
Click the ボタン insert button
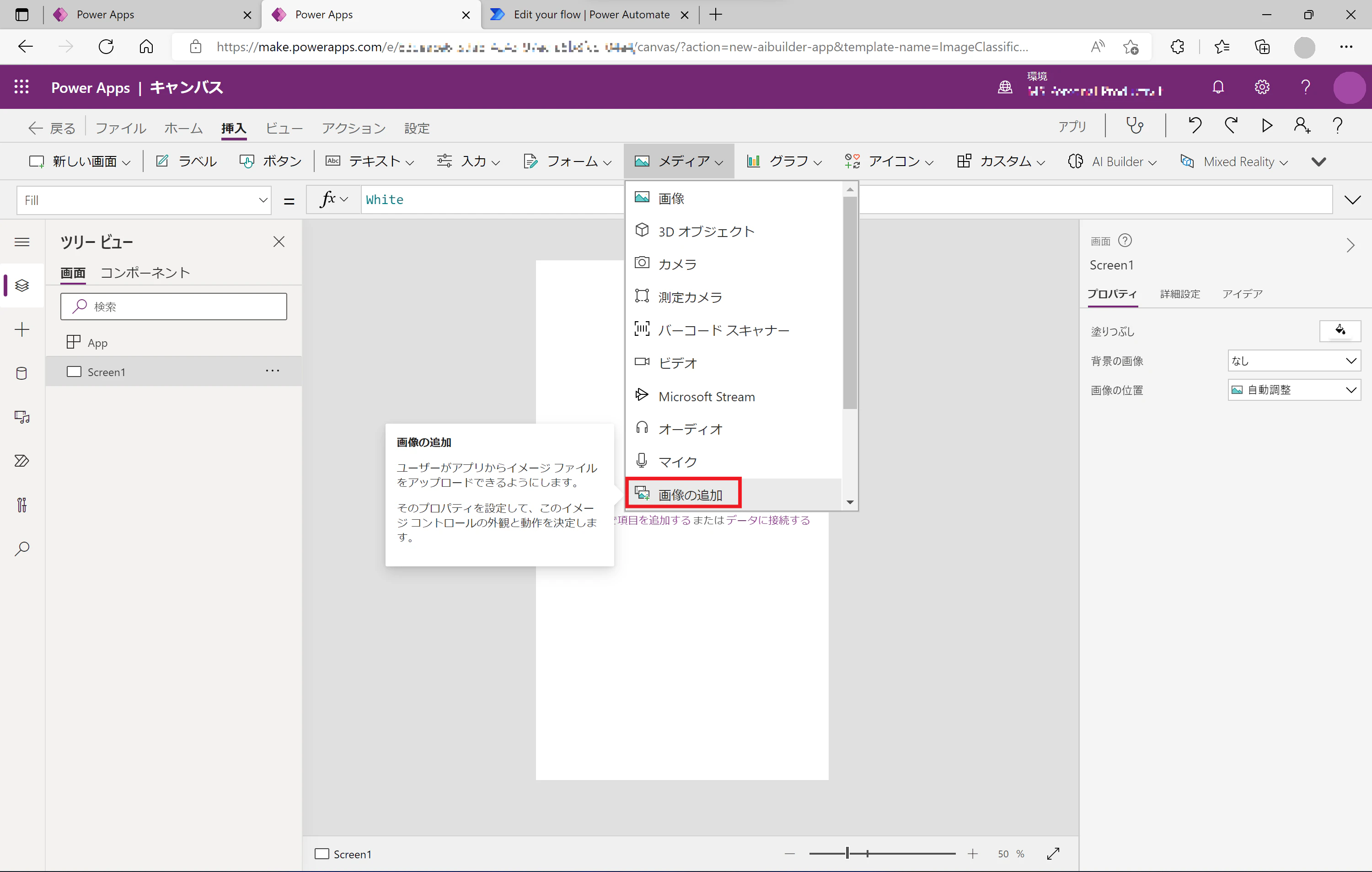coord(271,162)
